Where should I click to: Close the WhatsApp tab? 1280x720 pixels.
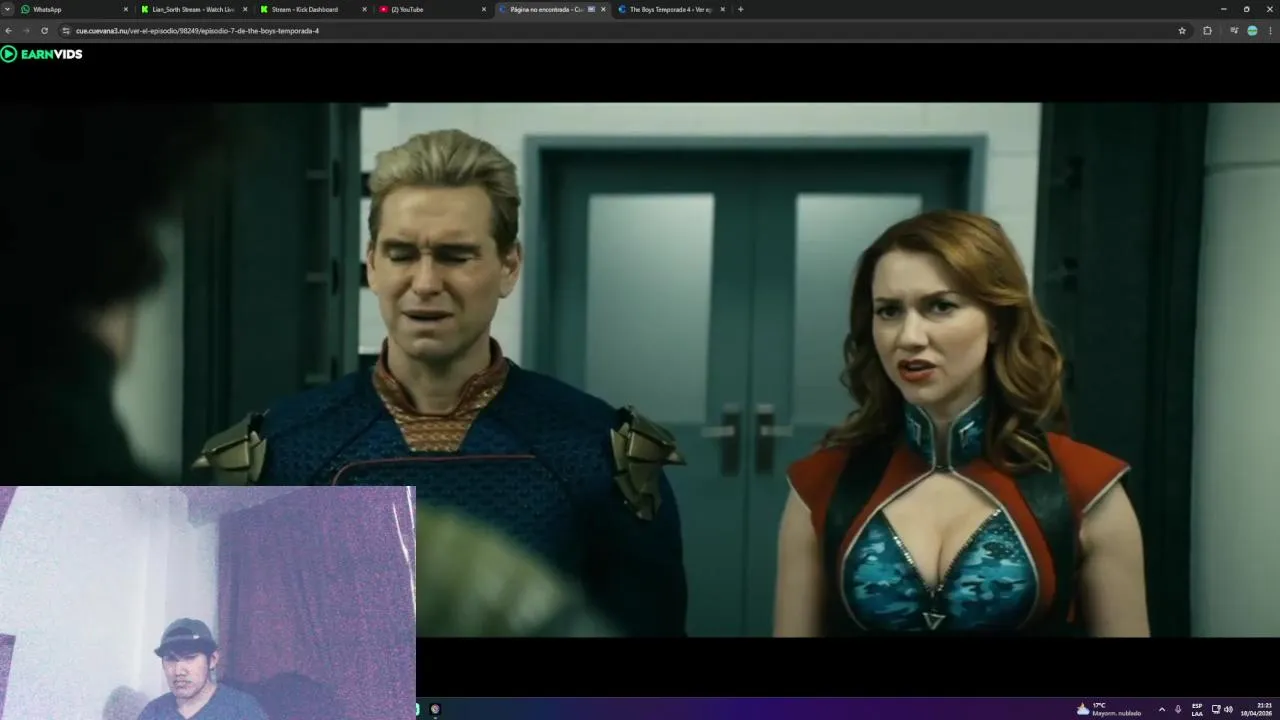(126, 9)
